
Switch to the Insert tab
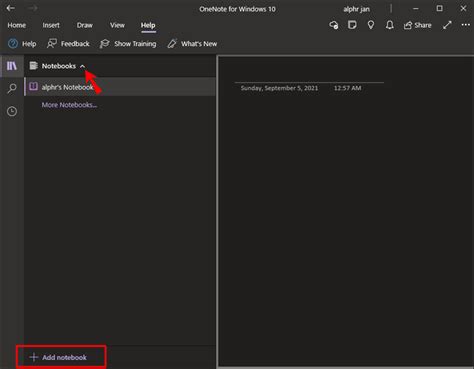(51, 25)
